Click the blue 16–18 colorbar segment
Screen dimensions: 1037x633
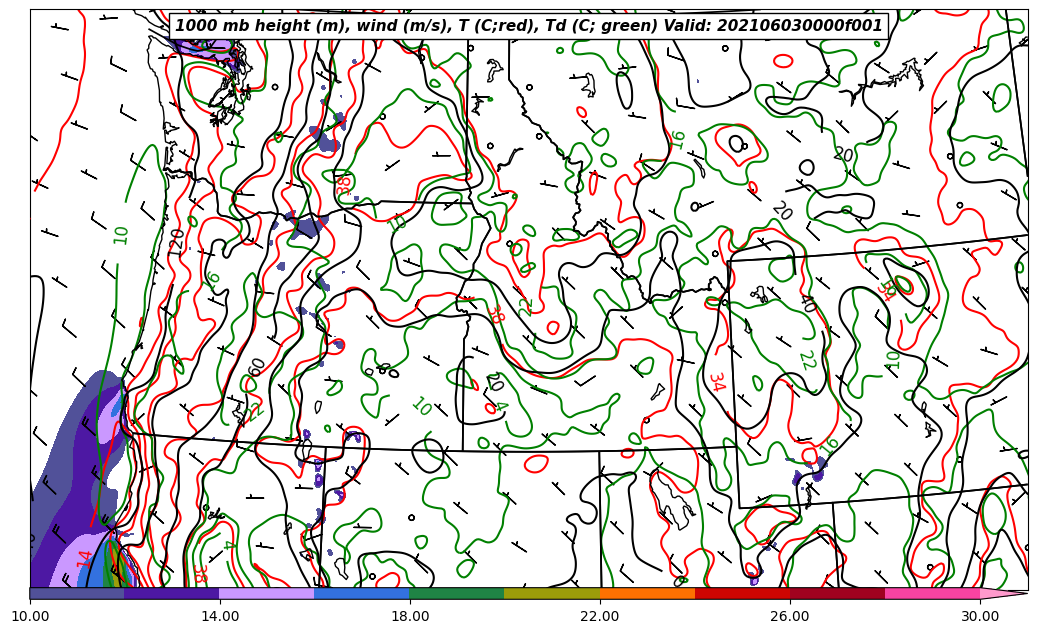[362, 593]
